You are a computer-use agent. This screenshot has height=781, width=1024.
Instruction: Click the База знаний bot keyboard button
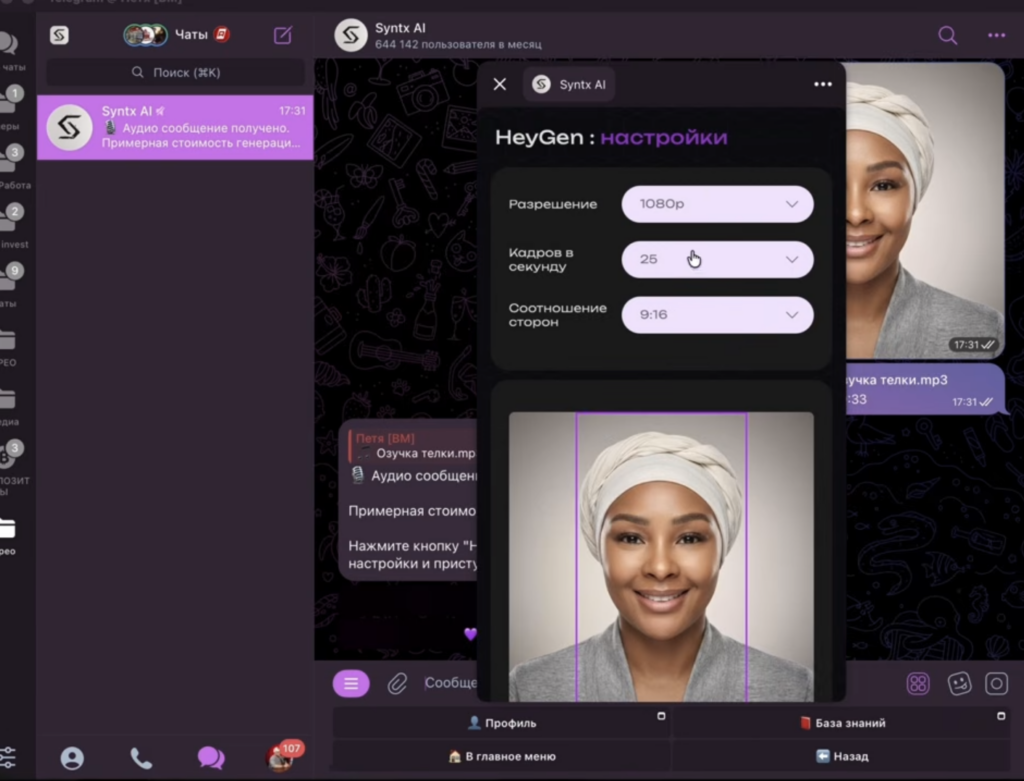point(841,723)
